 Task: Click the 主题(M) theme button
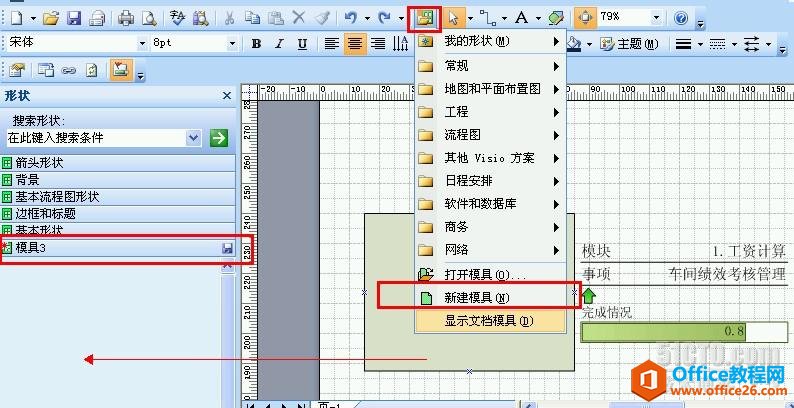click(x=629, y=45)
